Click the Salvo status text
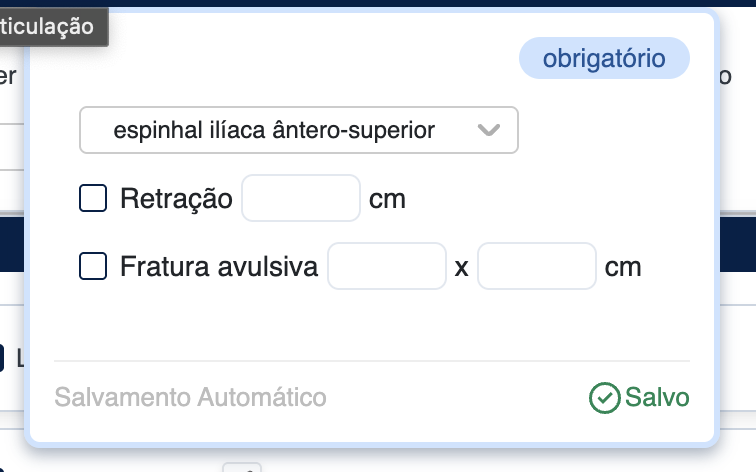 (657, 398)
